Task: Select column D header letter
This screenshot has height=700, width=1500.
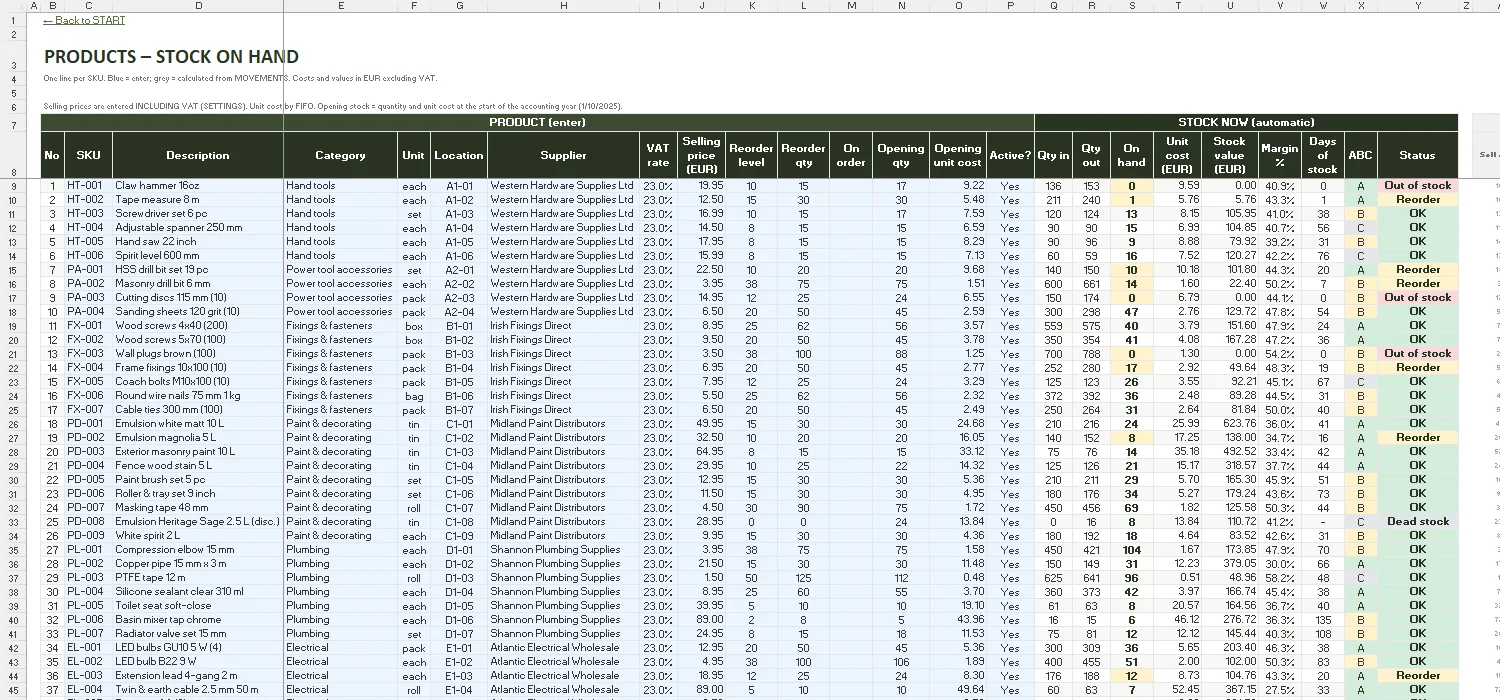Action: tap(198, 6)
